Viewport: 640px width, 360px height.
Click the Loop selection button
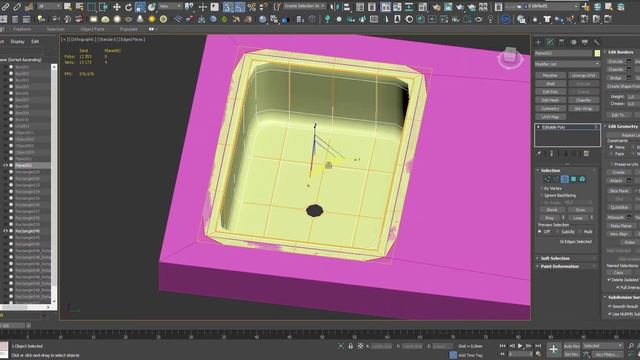point(578,218)
